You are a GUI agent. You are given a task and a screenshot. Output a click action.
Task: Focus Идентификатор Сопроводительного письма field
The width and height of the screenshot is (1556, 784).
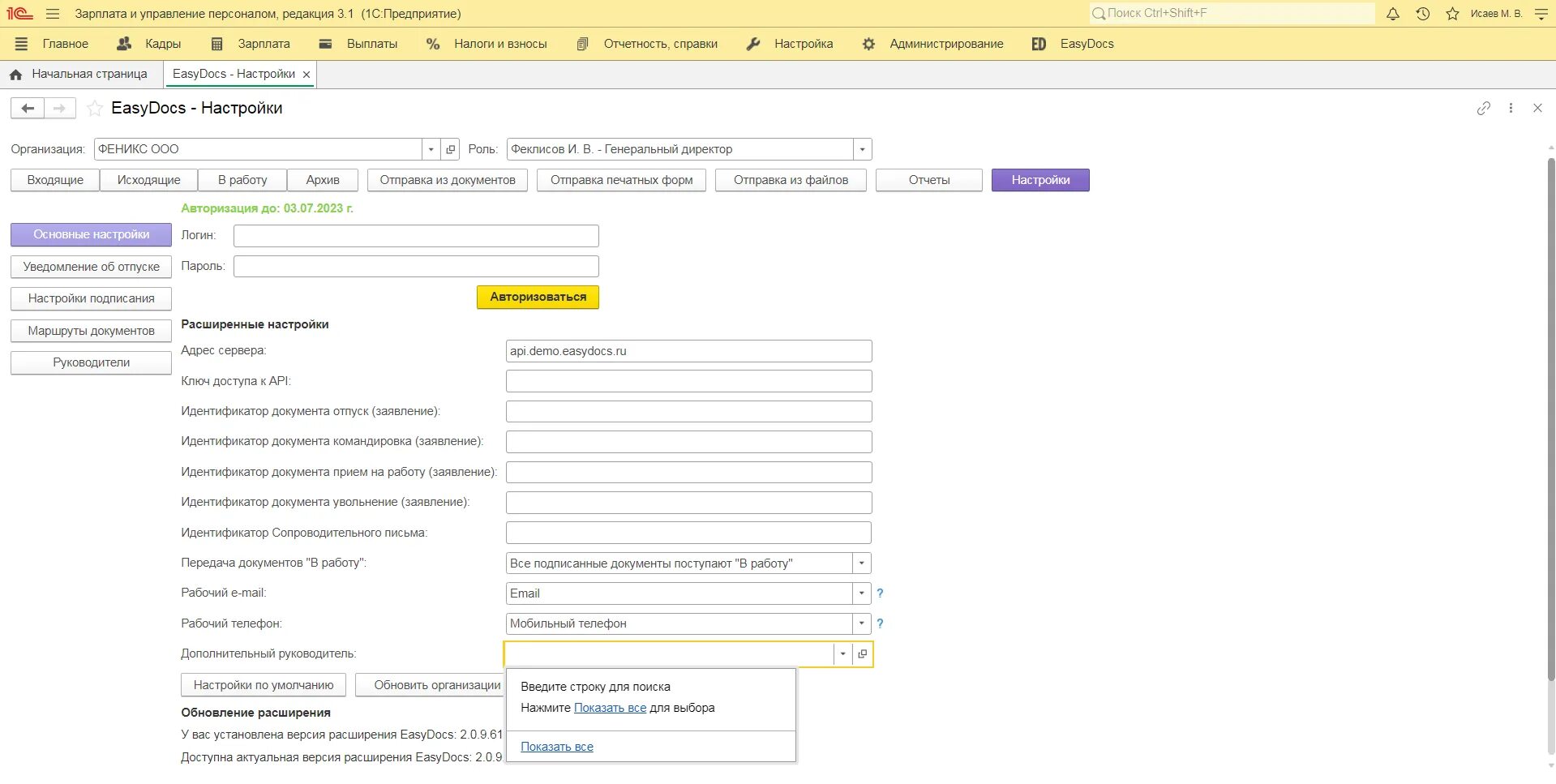[688, 533]
